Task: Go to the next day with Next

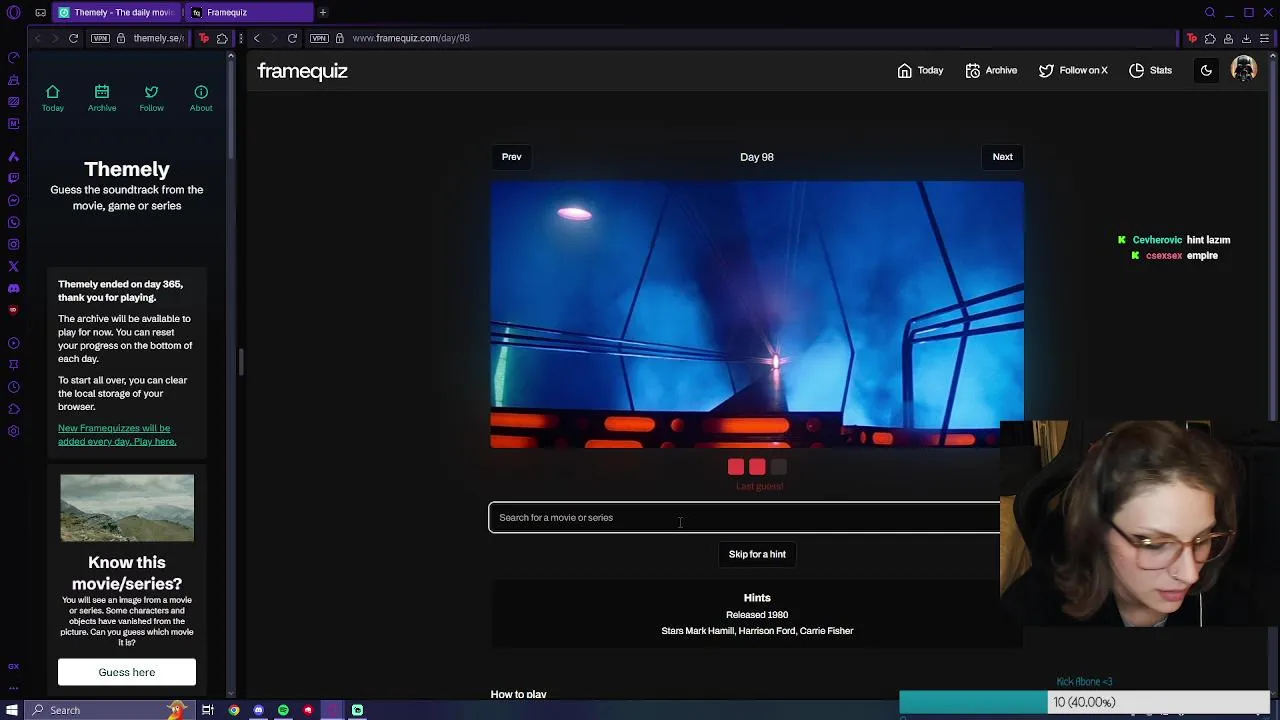Action: pyautogui.click(x=1002, y=157)
